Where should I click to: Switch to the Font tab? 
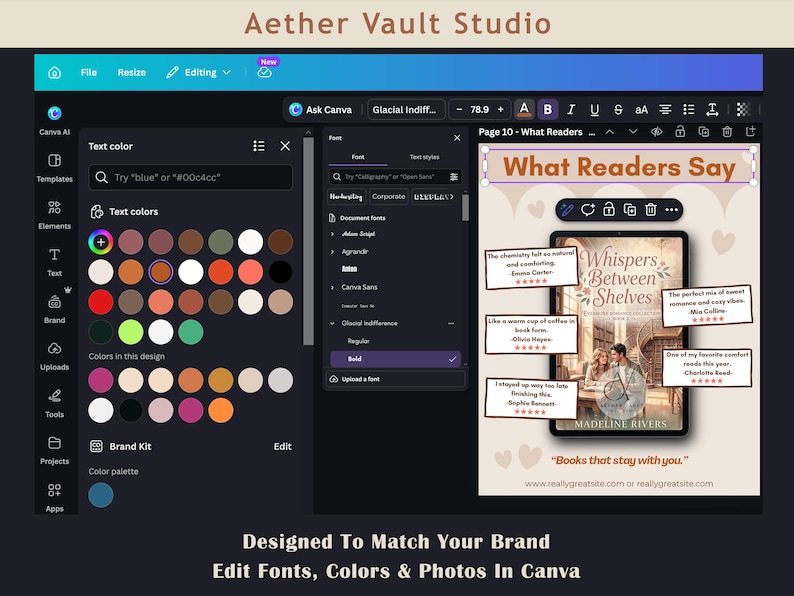pos(358,157)
